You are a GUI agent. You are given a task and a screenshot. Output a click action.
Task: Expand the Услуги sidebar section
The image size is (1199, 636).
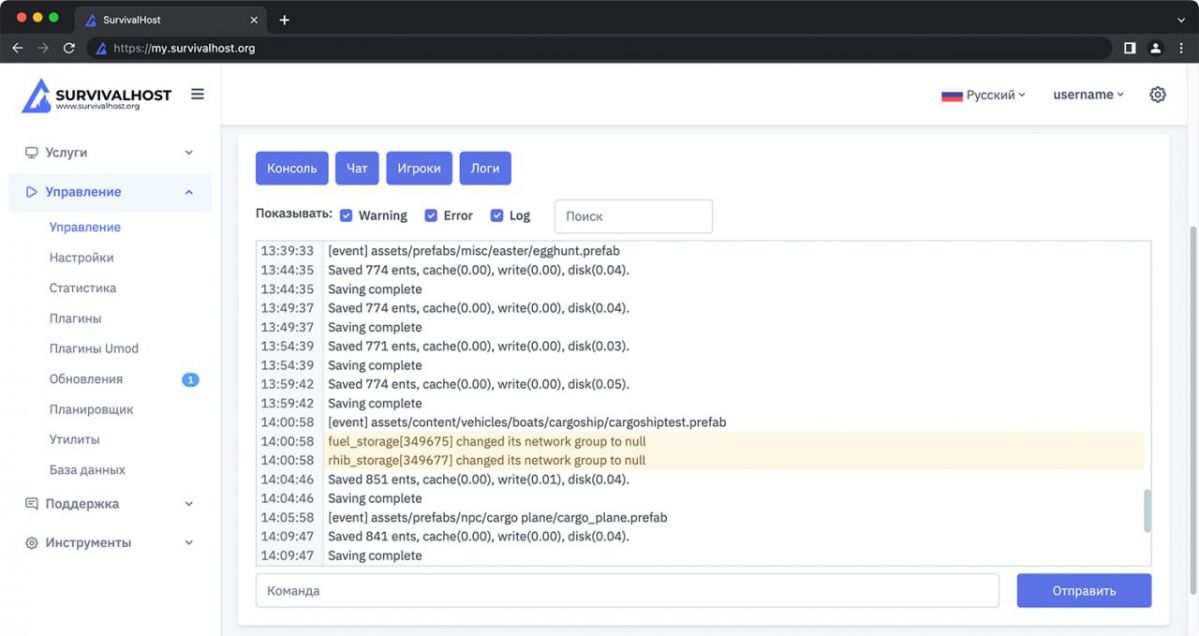click(109, 153)
